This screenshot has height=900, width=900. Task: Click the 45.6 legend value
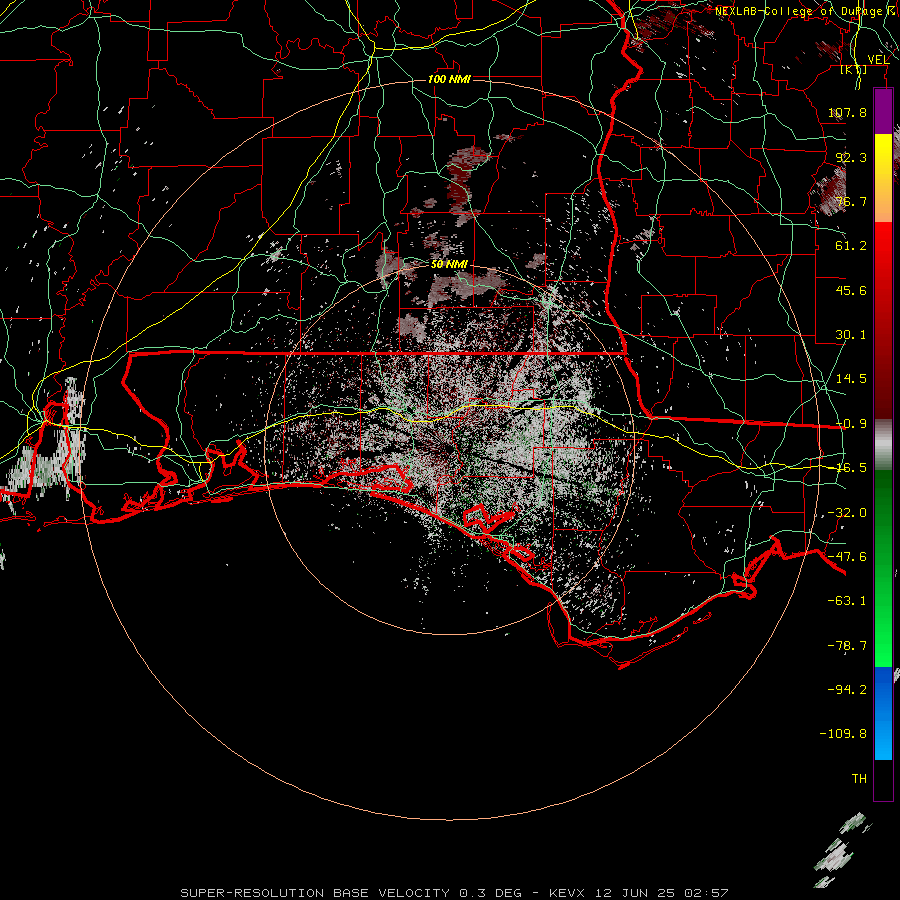click(851, 290)
